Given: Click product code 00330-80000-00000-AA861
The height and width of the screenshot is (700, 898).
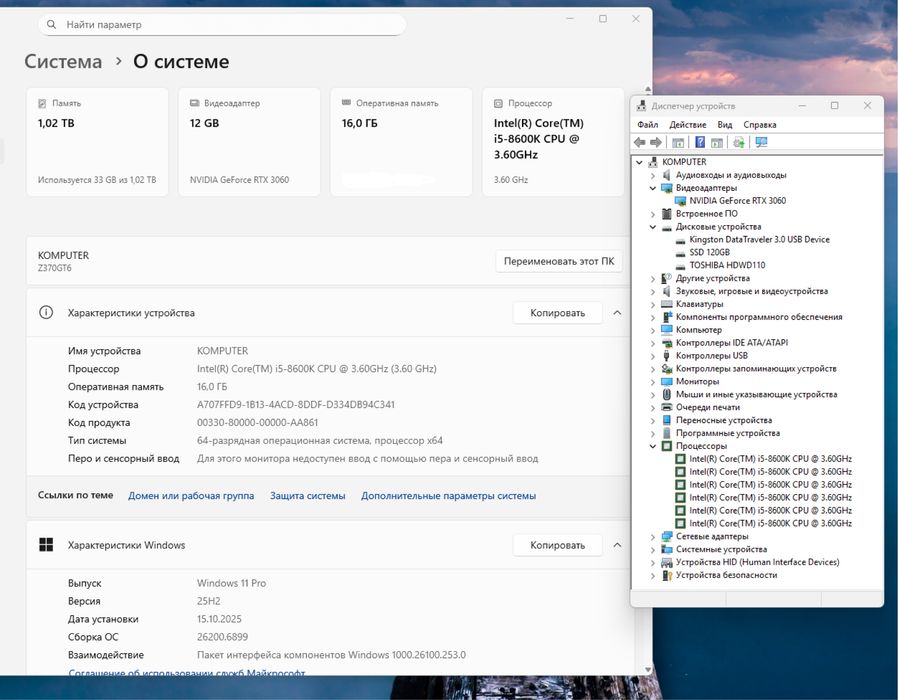Looking at the screenshot, I should [258, 423].
